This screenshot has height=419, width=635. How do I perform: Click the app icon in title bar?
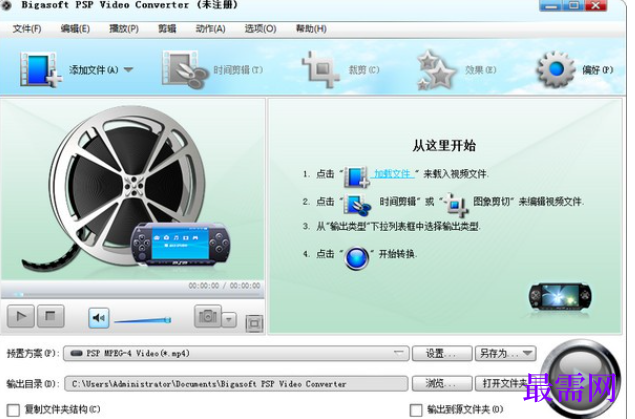tap(6, 5)
